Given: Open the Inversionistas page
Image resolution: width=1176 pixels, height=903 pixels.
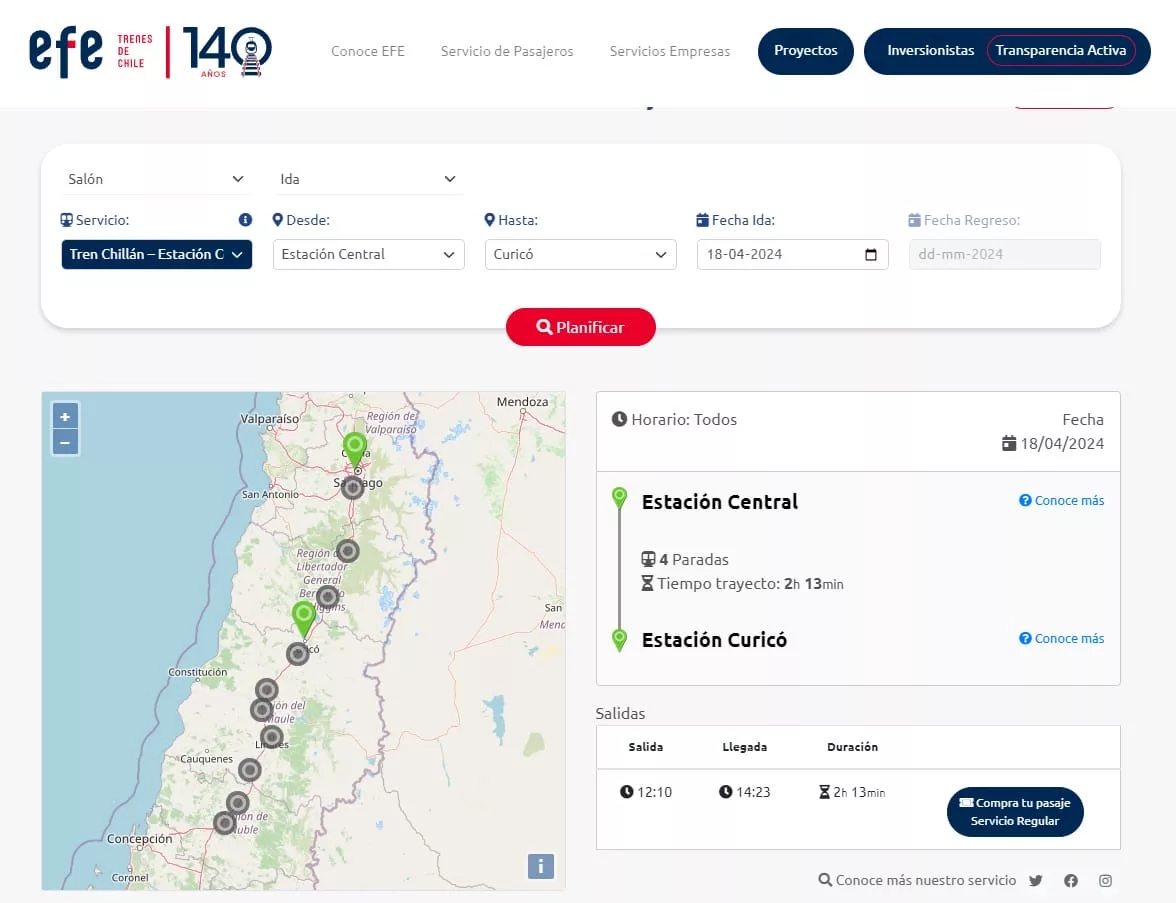Looking at the screenshot, I should coord(931,51).
